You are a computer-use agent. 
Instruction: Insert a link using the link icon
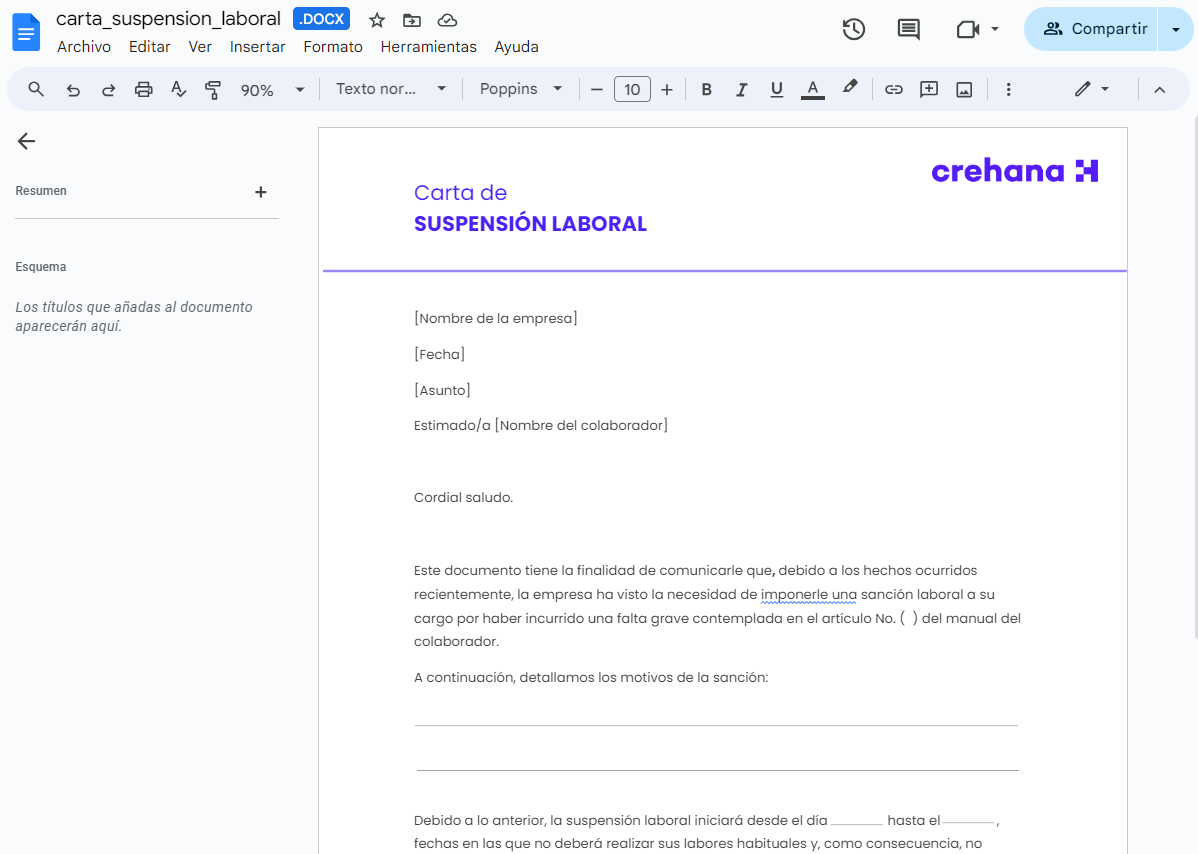click(893, 89)
